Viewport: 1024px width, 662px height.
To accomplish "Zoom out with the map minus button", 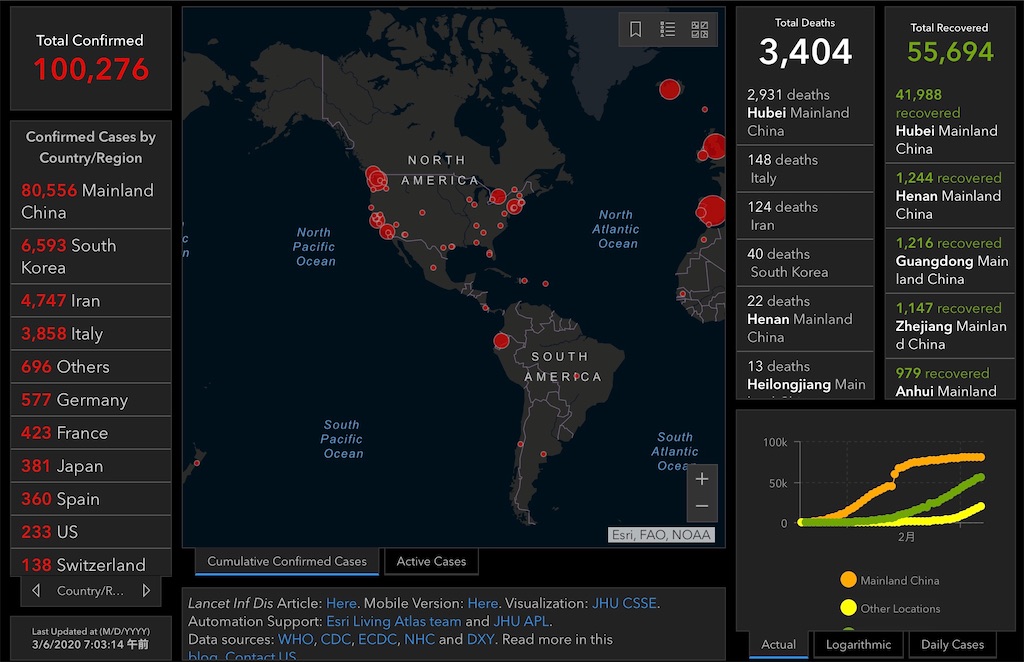I will [x=702, y=506].
